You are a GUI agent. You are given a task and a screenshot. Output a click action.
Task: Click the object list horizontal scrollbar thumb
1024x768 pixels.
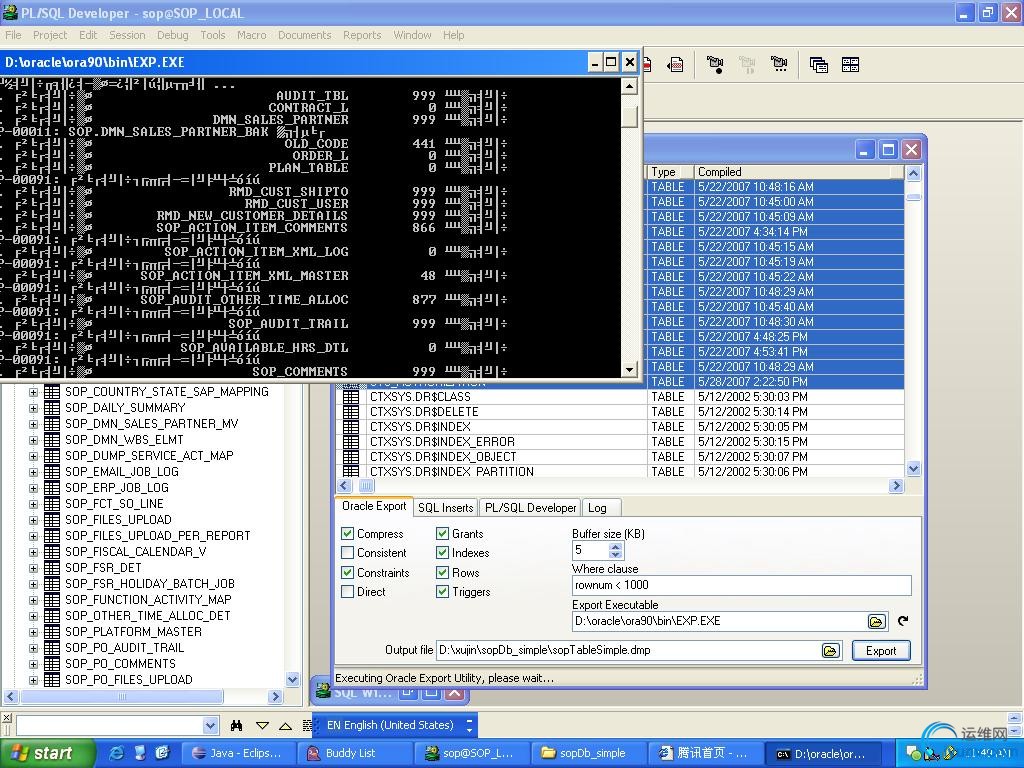(366, 486)
